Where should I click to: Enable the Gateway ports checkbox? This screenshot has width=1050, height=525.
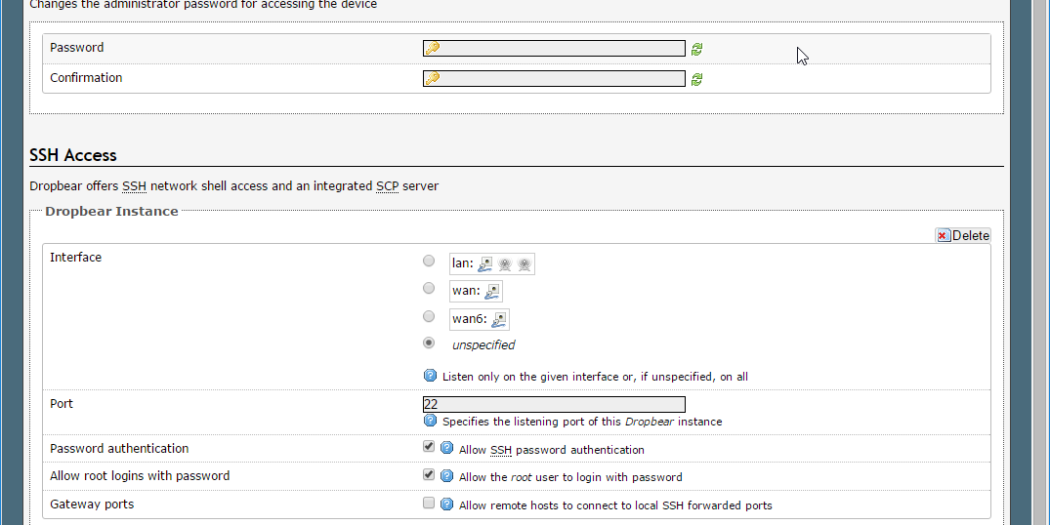(x=429, y=503)
